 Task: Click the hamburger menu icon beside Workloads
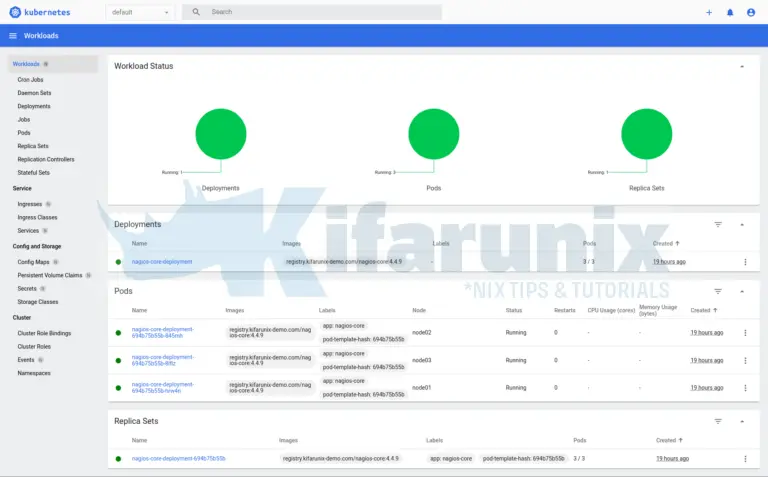(13, 36)
